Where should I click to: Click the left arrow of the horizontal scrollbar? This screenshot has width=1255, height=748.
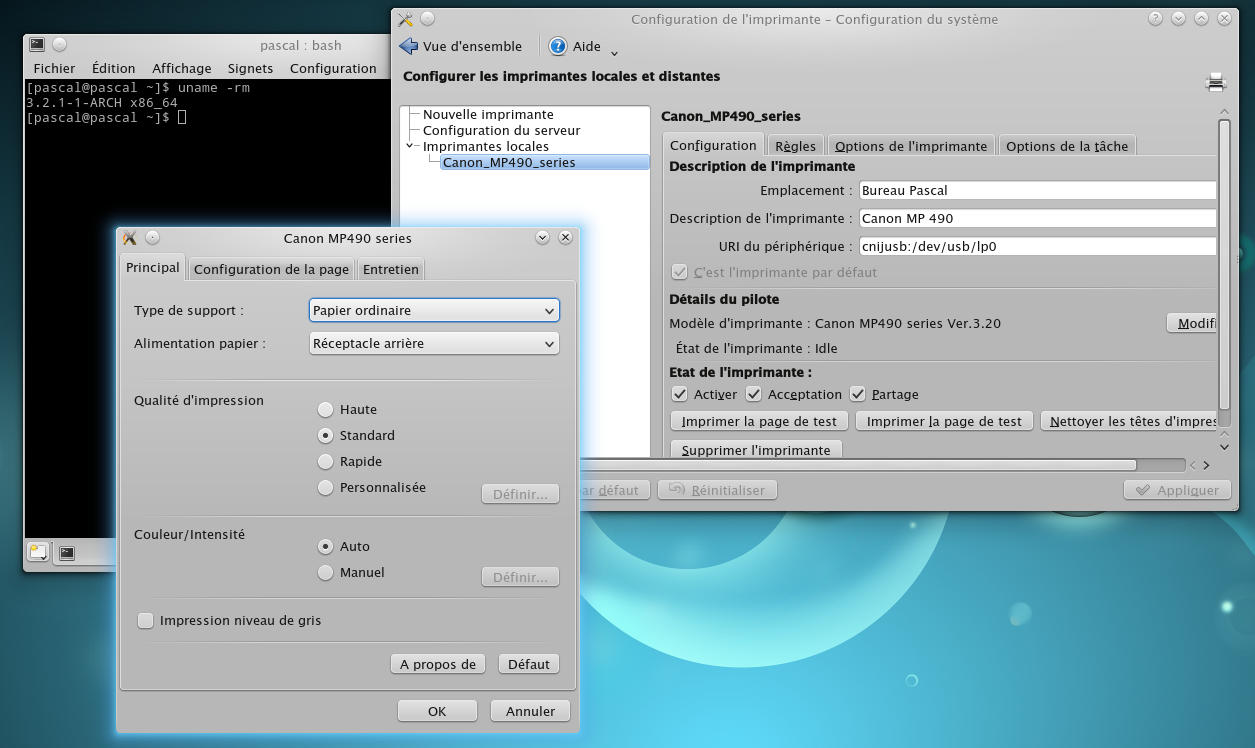click(1192, 465)
